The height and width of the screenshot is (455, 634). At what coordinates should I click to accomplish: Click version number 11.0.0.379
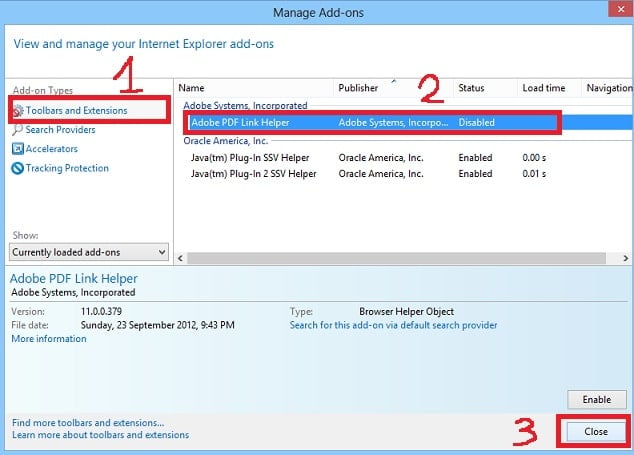tap(101, 311)
